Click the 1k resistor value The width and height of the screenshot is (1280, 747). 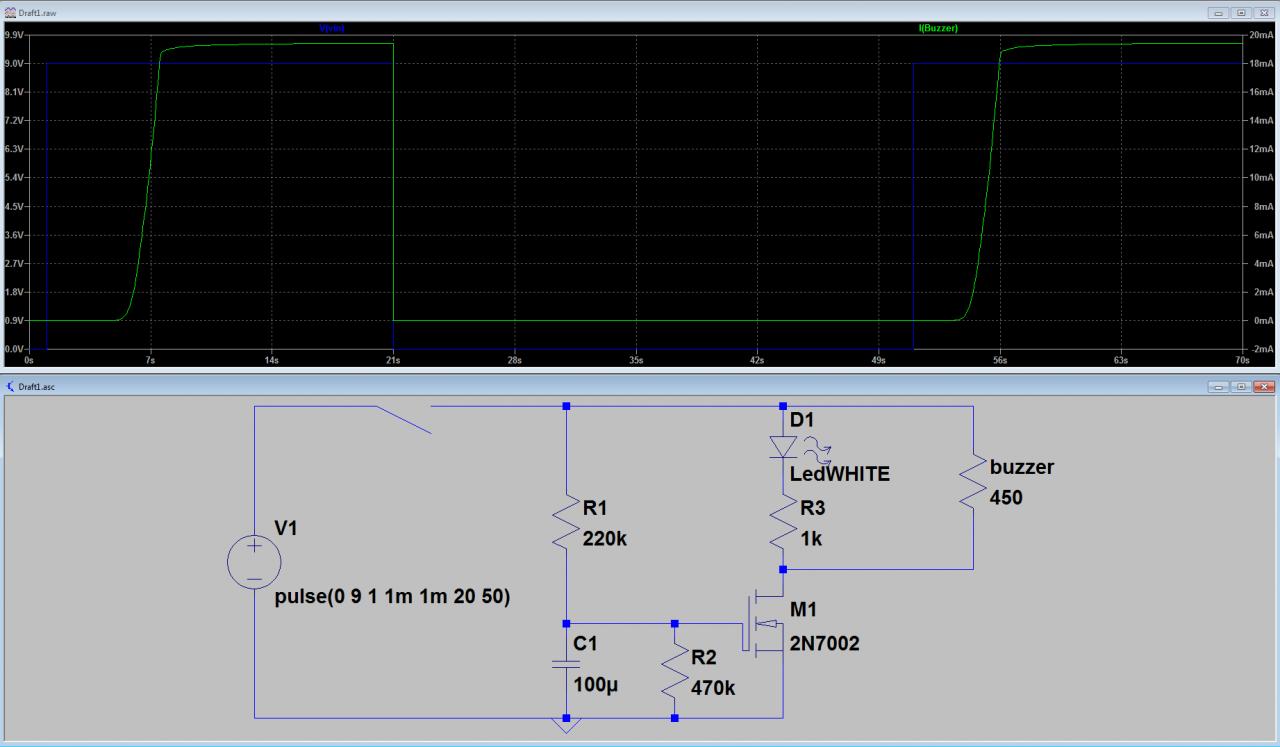pos(811,540)
